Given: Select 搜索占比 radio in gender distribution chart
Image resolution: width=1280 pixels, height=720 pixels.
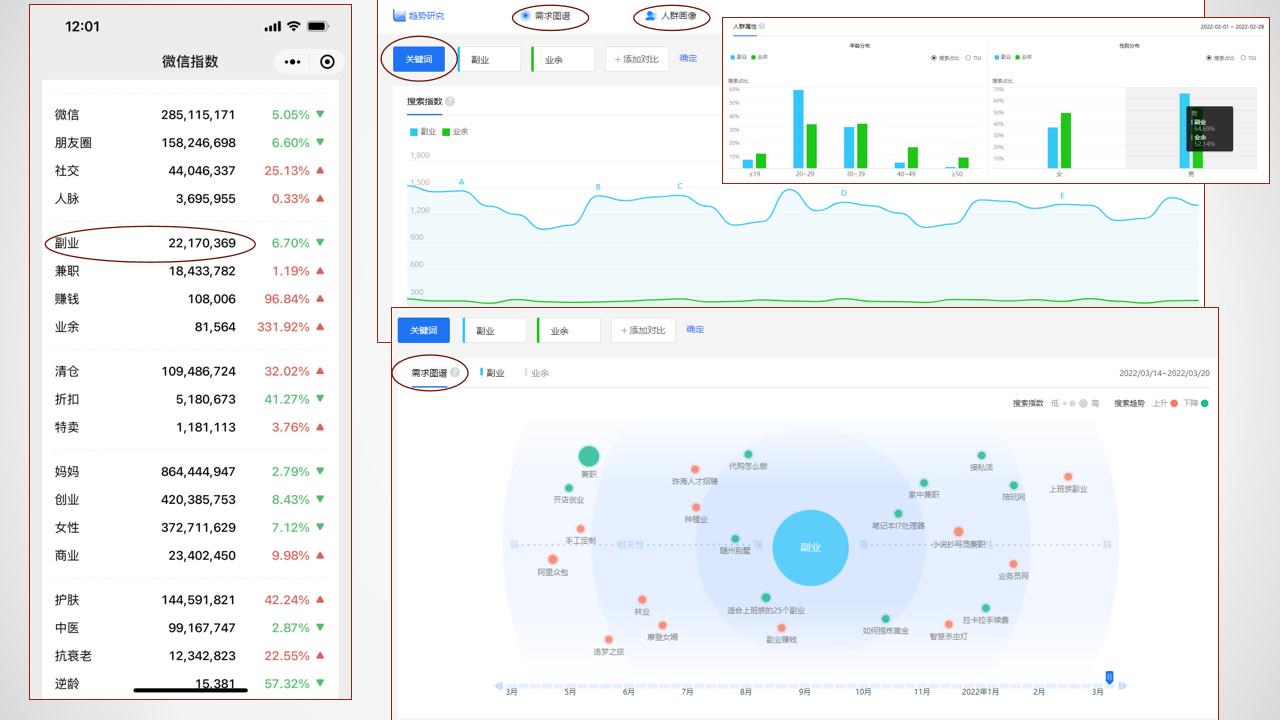Looking at the screenshot, I should pos(1209,58).
